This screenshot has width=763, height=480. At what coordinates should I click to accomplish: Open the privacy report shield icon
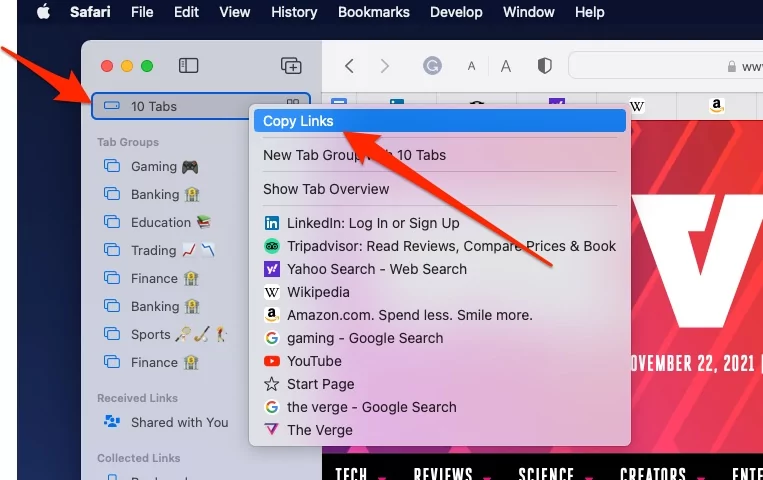[545, 65]
